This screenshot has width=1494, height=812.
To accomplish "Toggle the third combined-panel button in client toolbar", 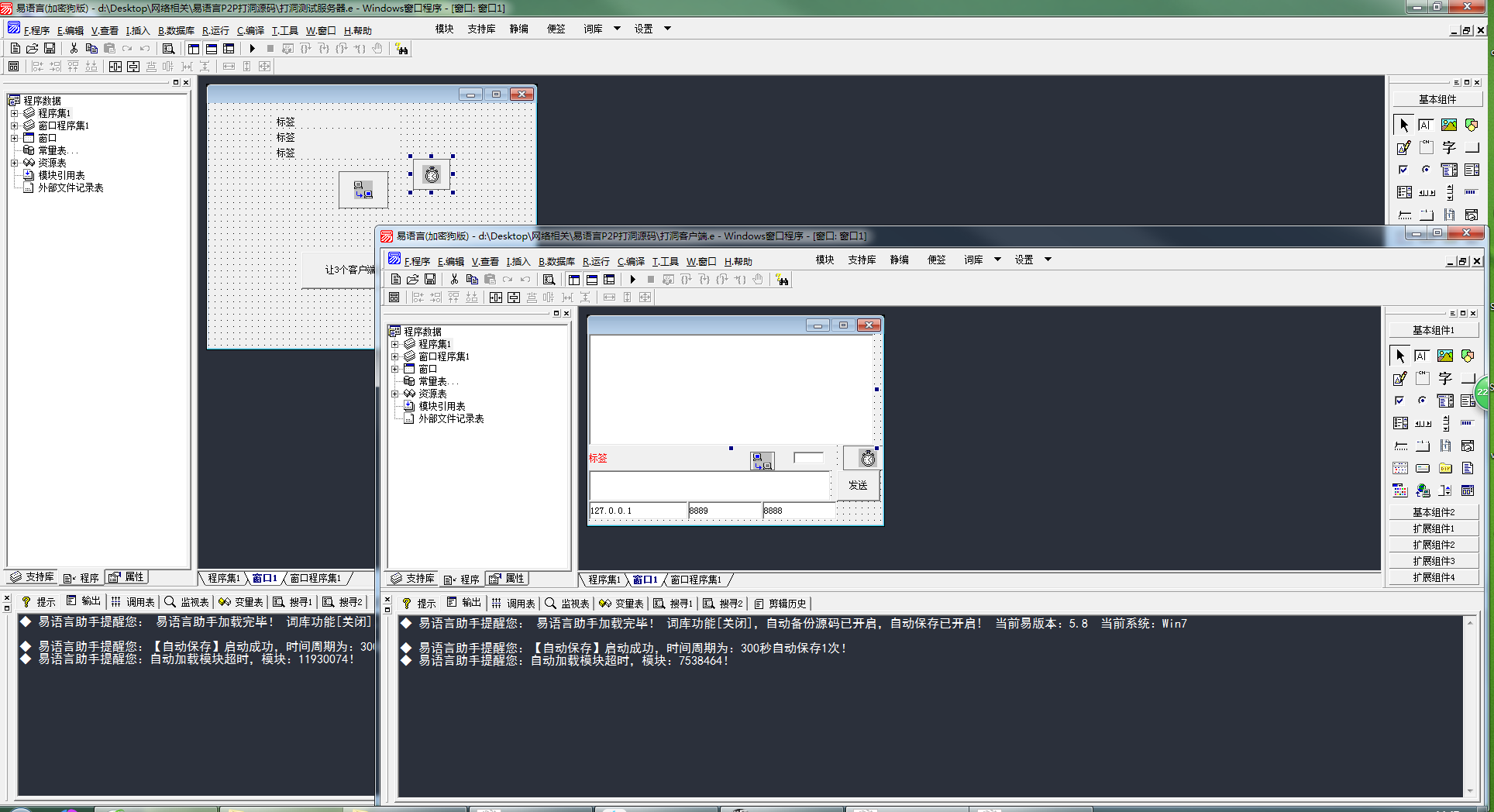I will point(609,280).
